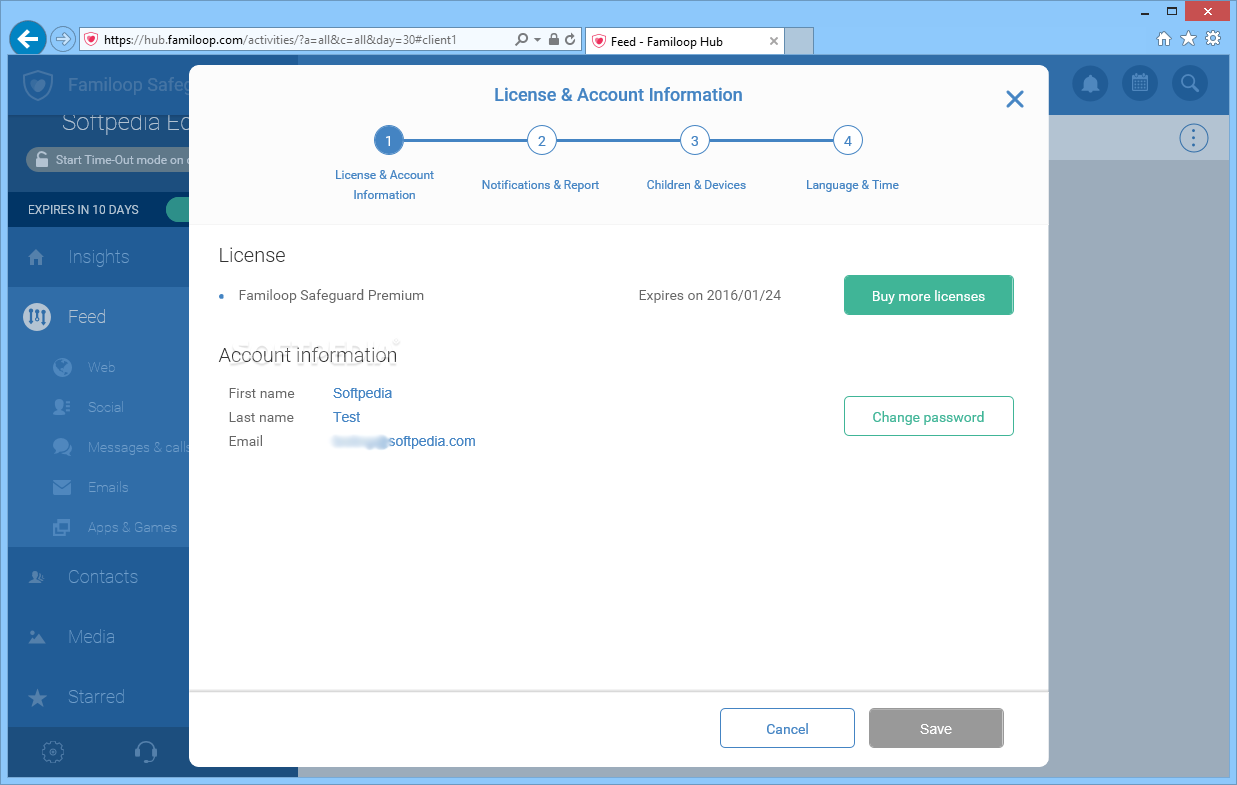Viewport: 1237px width, 785px height.
Task: Click the browser Back arrow button
Action: click(27, 39)
